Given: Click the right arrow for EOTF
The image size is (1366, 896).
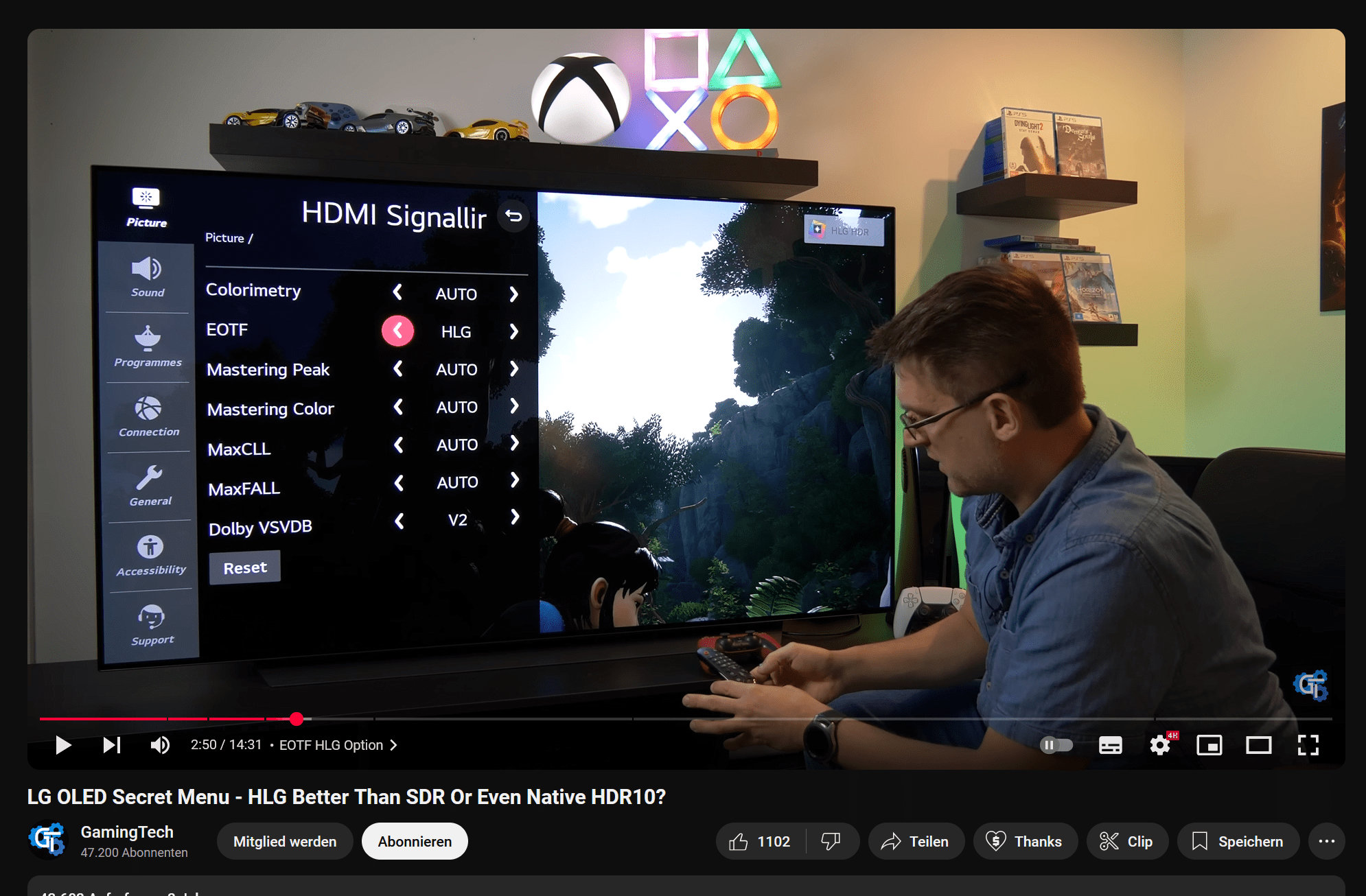Looking at the screenshot, I should pyautogui.click(x=513, y=332).
